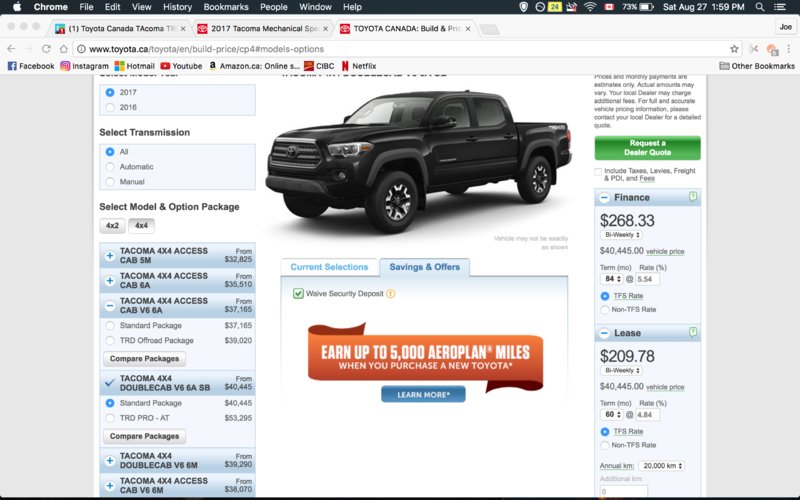Check Include Taxes, Levies, Freight & PDI
This screenshot has width=800, height=500.
(x=598, y=172)
